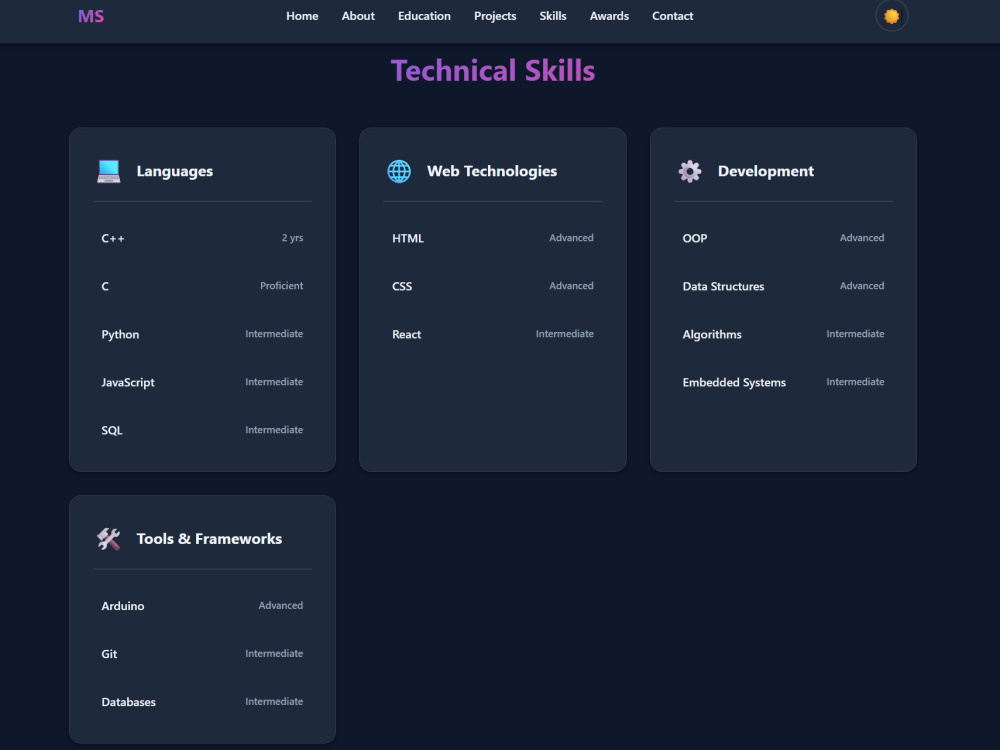Click the hammer and wrench Tools icon
Viewport: 1000px width, 750px height.
tap(108, 539)
